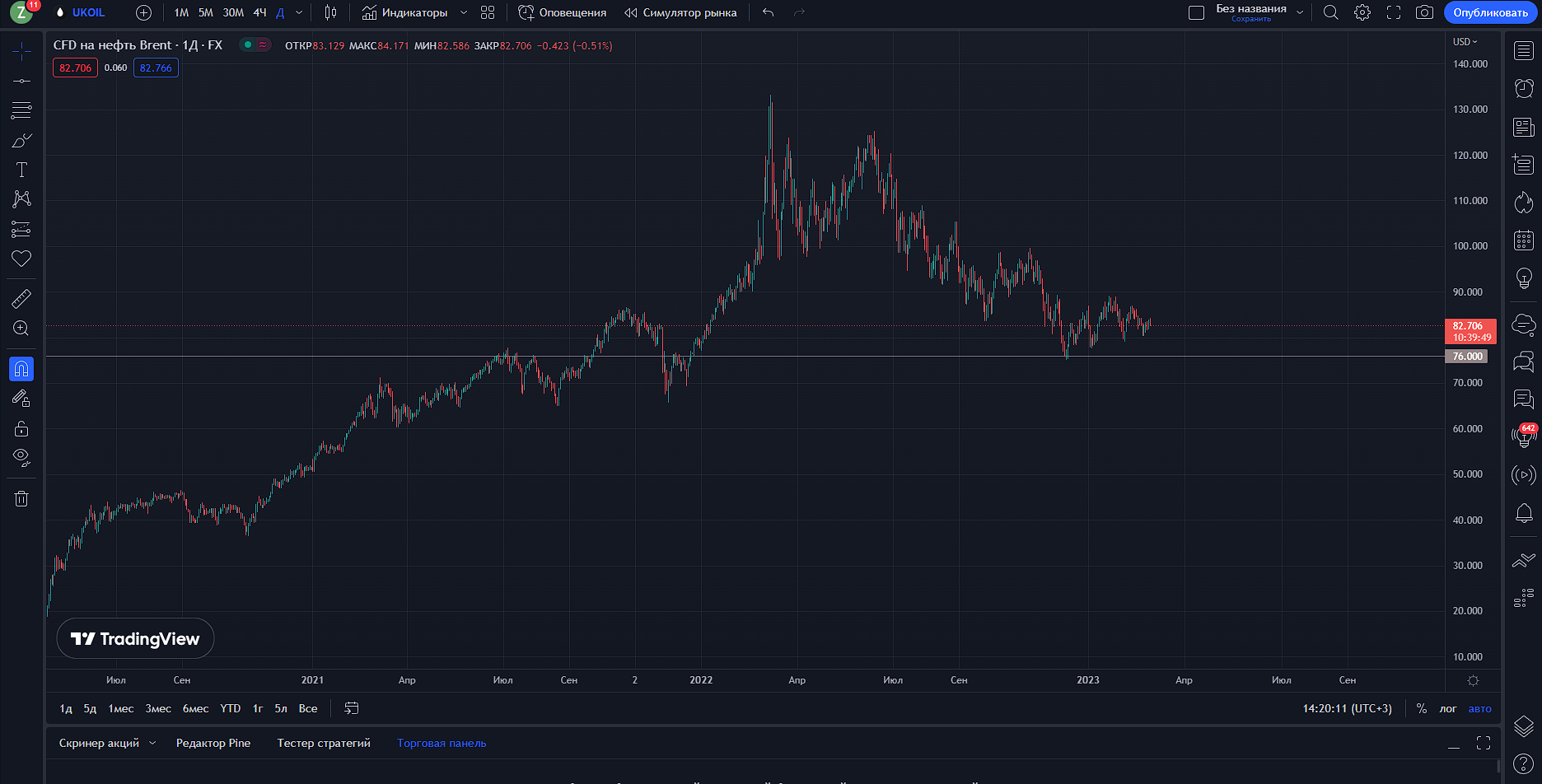Open the Тестер стратегий tab

[324, 743]
